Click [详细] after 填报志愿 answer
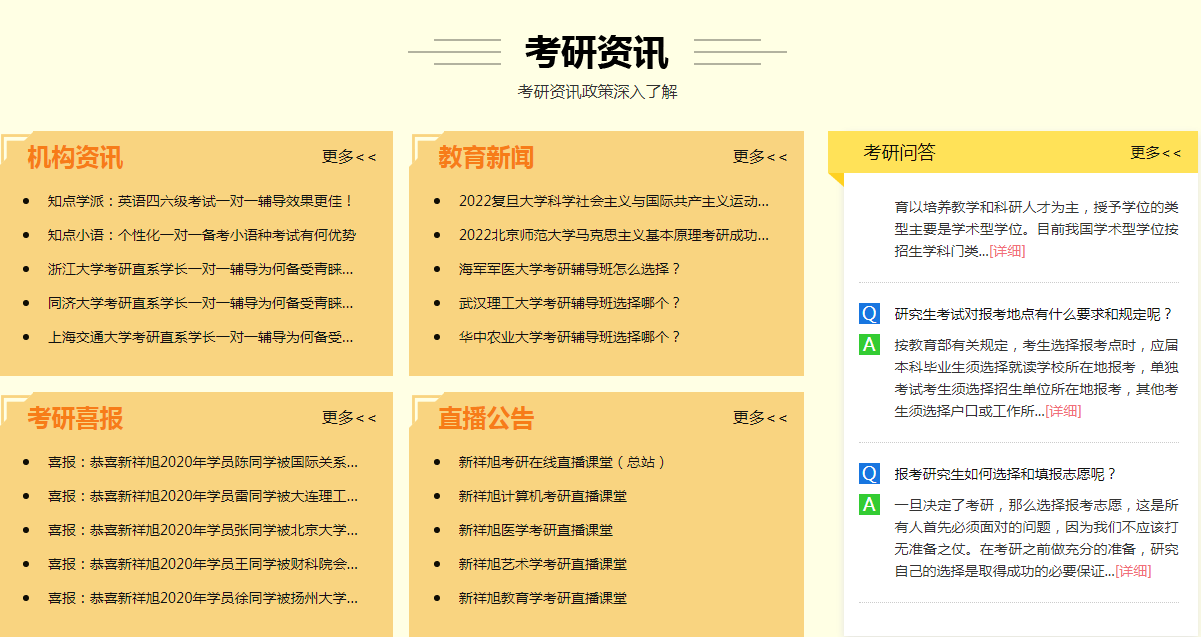 coord(1133,571)
